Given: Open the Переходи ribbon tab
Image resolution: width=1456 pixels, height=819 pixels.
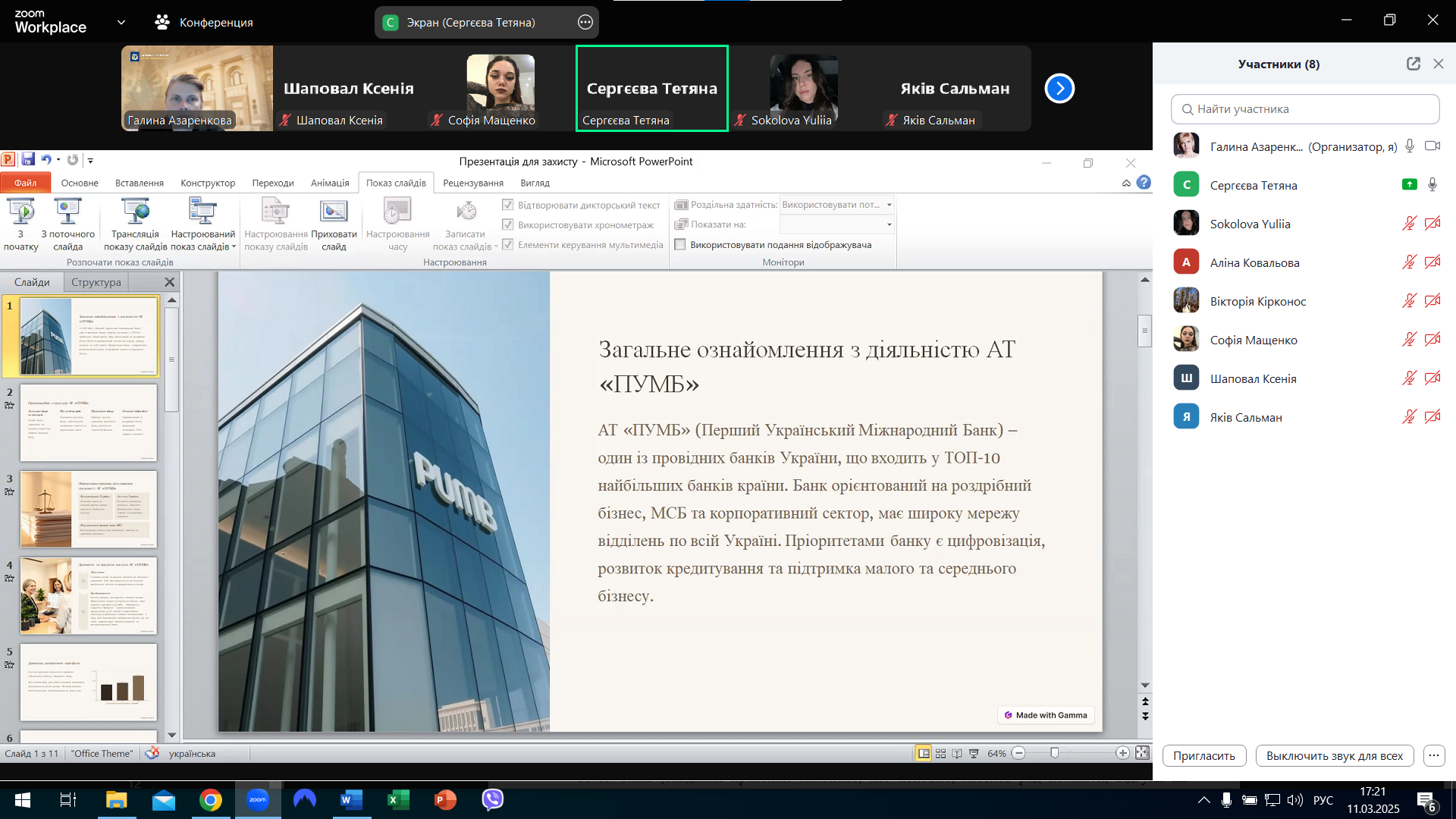Looking at the screenshot, I should pyautogui.click(x=273, y=183).
